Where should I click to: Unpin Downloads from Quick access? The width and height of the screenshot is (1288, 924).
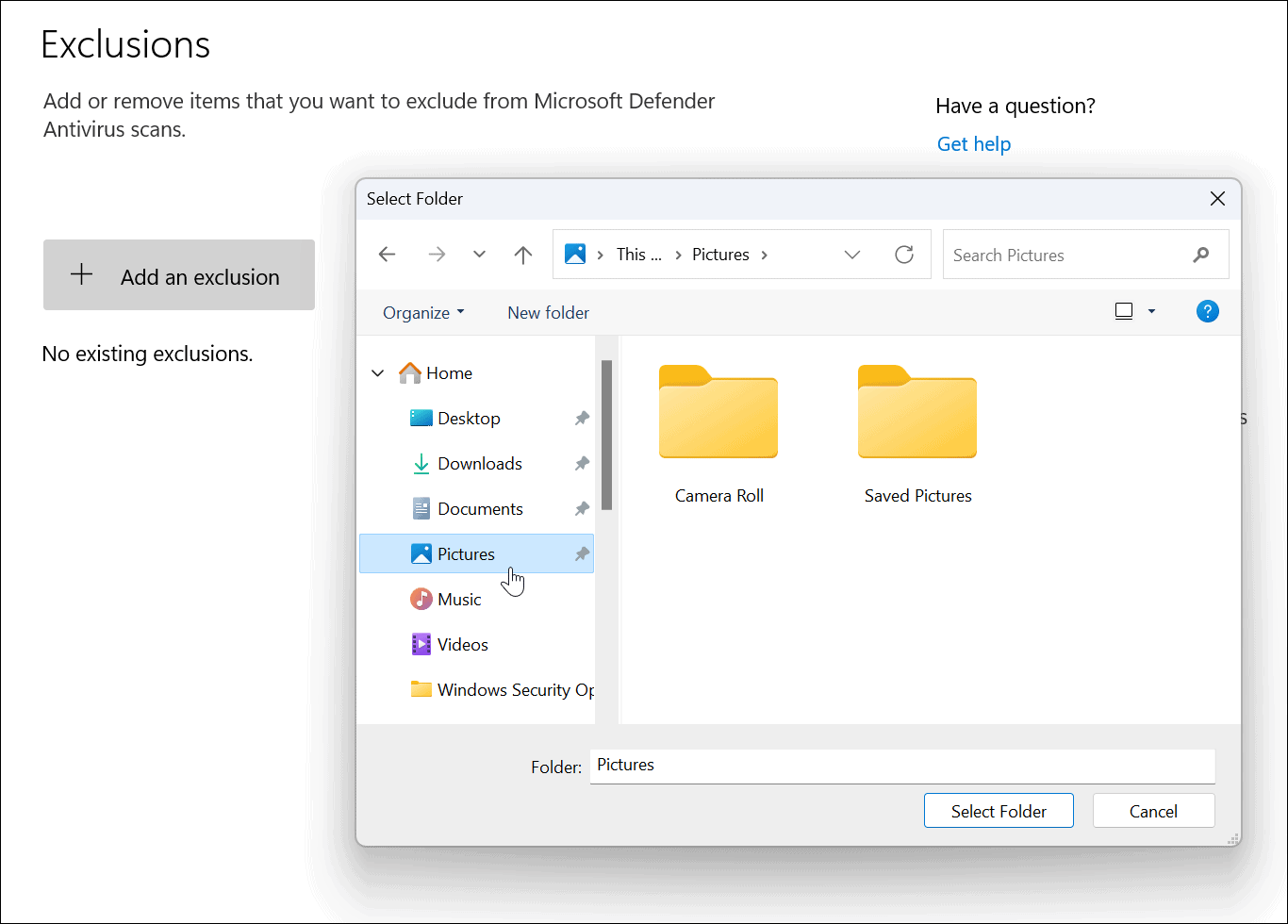(x=581, y=463)
